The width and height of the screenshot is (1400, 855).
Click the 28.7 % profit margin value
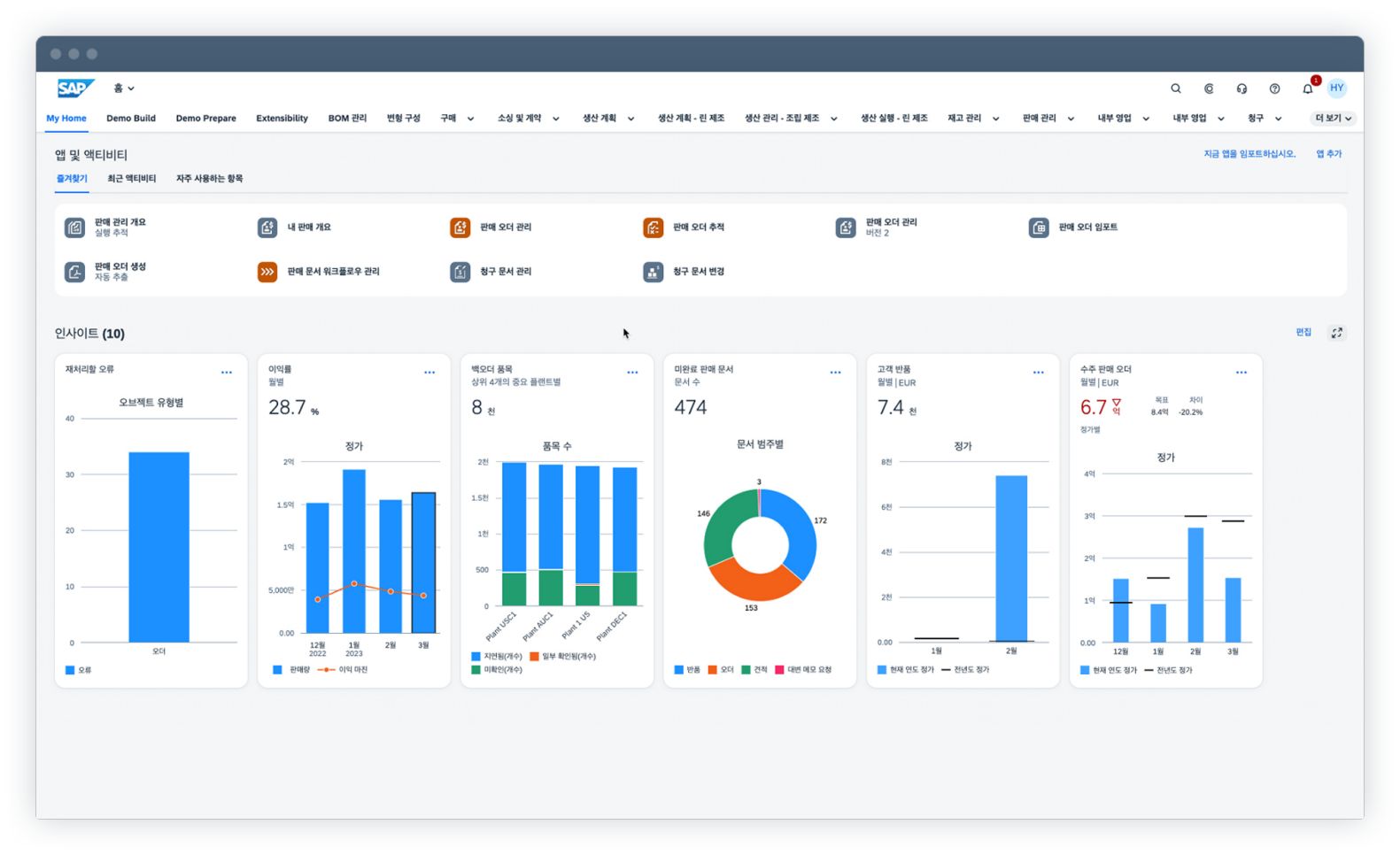(293, 408)
